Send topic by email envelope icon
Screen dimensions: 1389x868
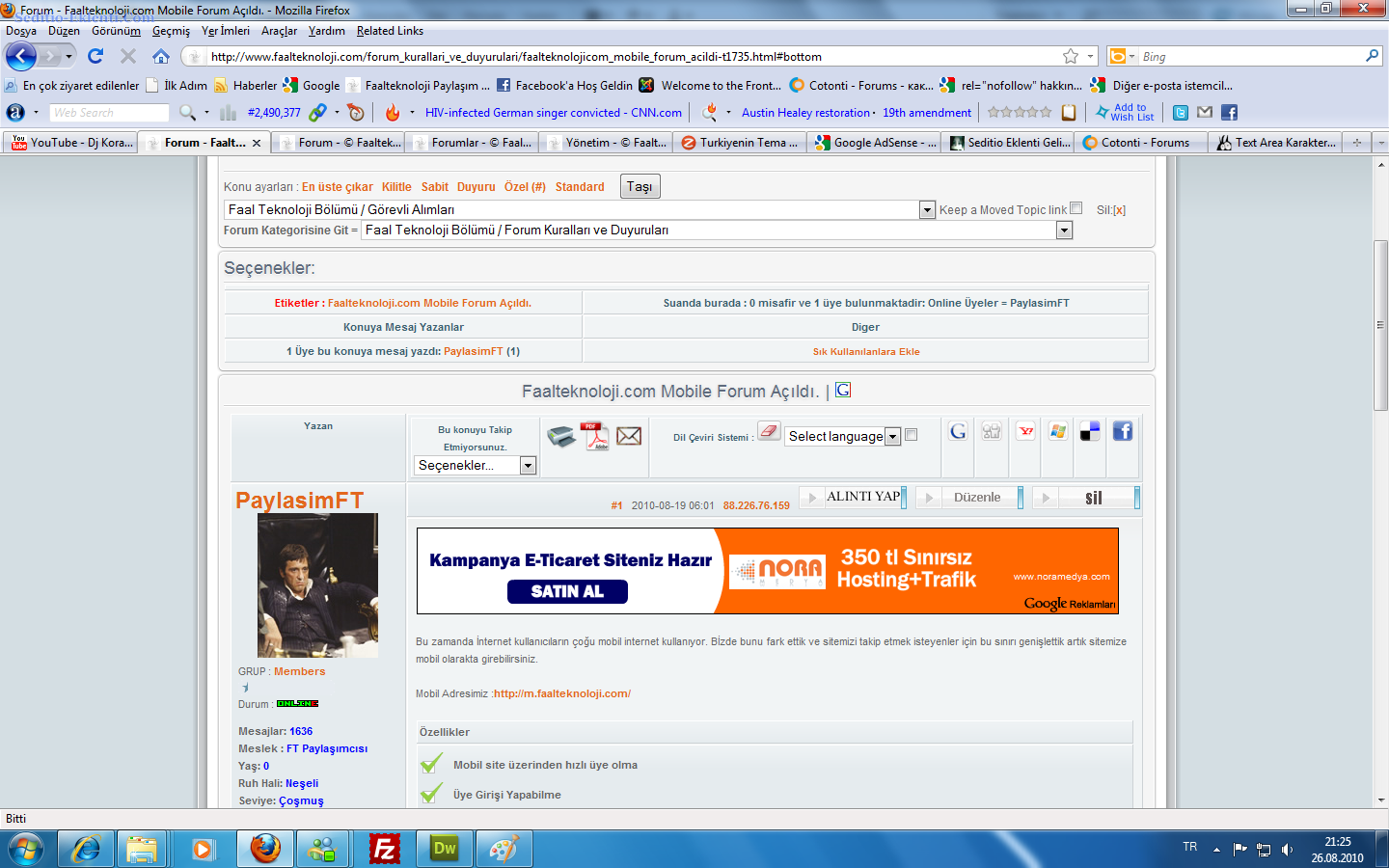629,436
